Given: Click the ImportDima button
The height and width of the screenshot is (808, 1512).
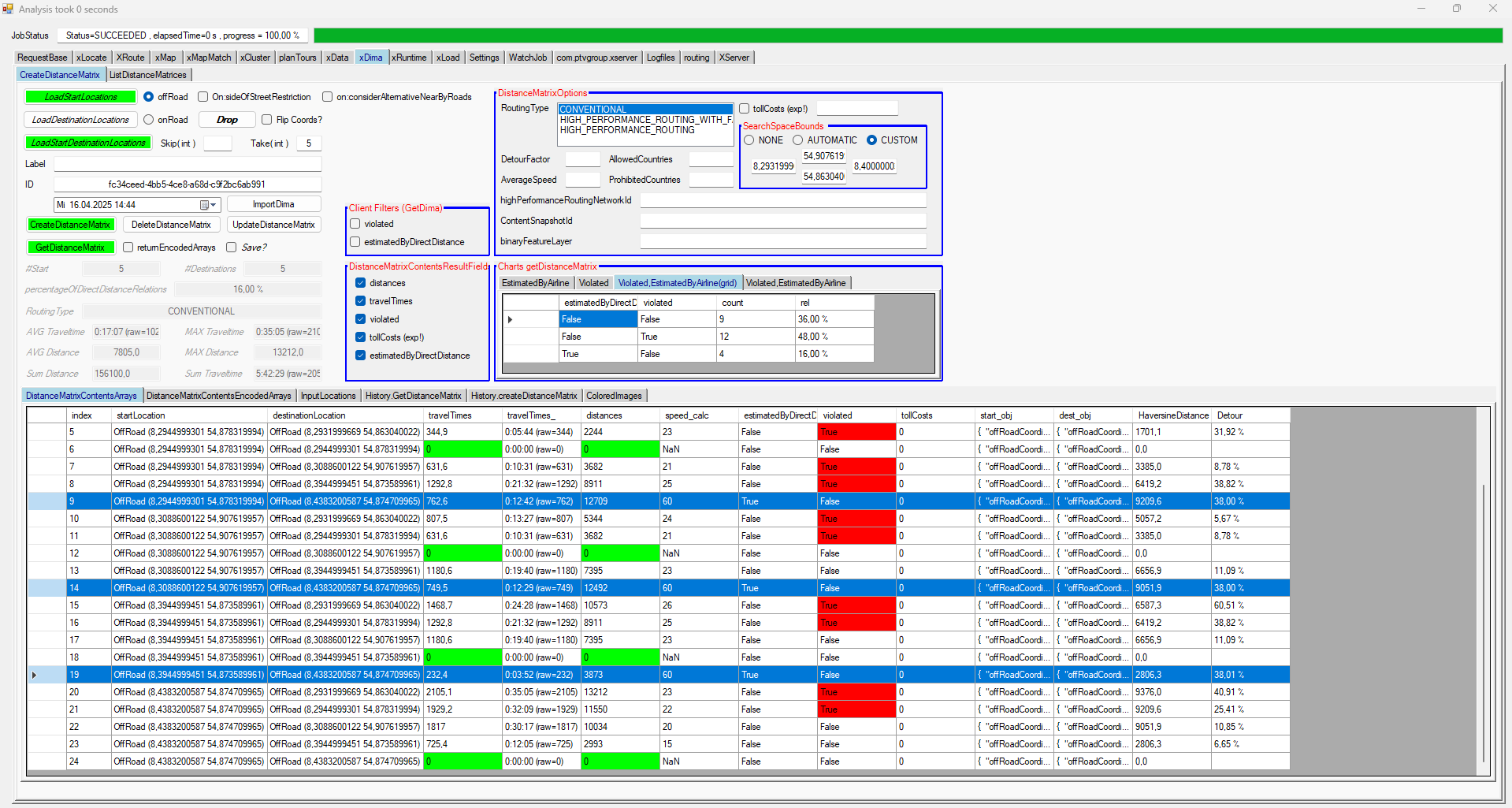Looking at the screenshot, I should click(x=273, y=204).
